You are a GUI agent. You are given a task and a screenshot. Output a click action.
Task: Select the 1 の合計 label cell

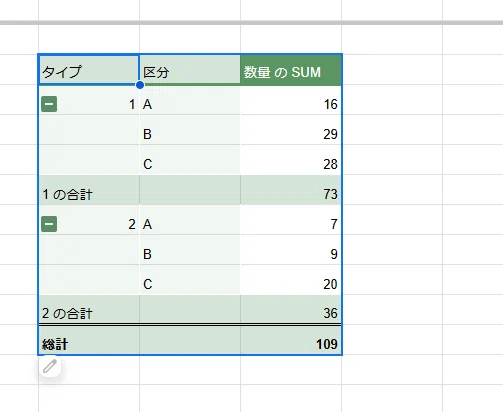click(89, 190)
